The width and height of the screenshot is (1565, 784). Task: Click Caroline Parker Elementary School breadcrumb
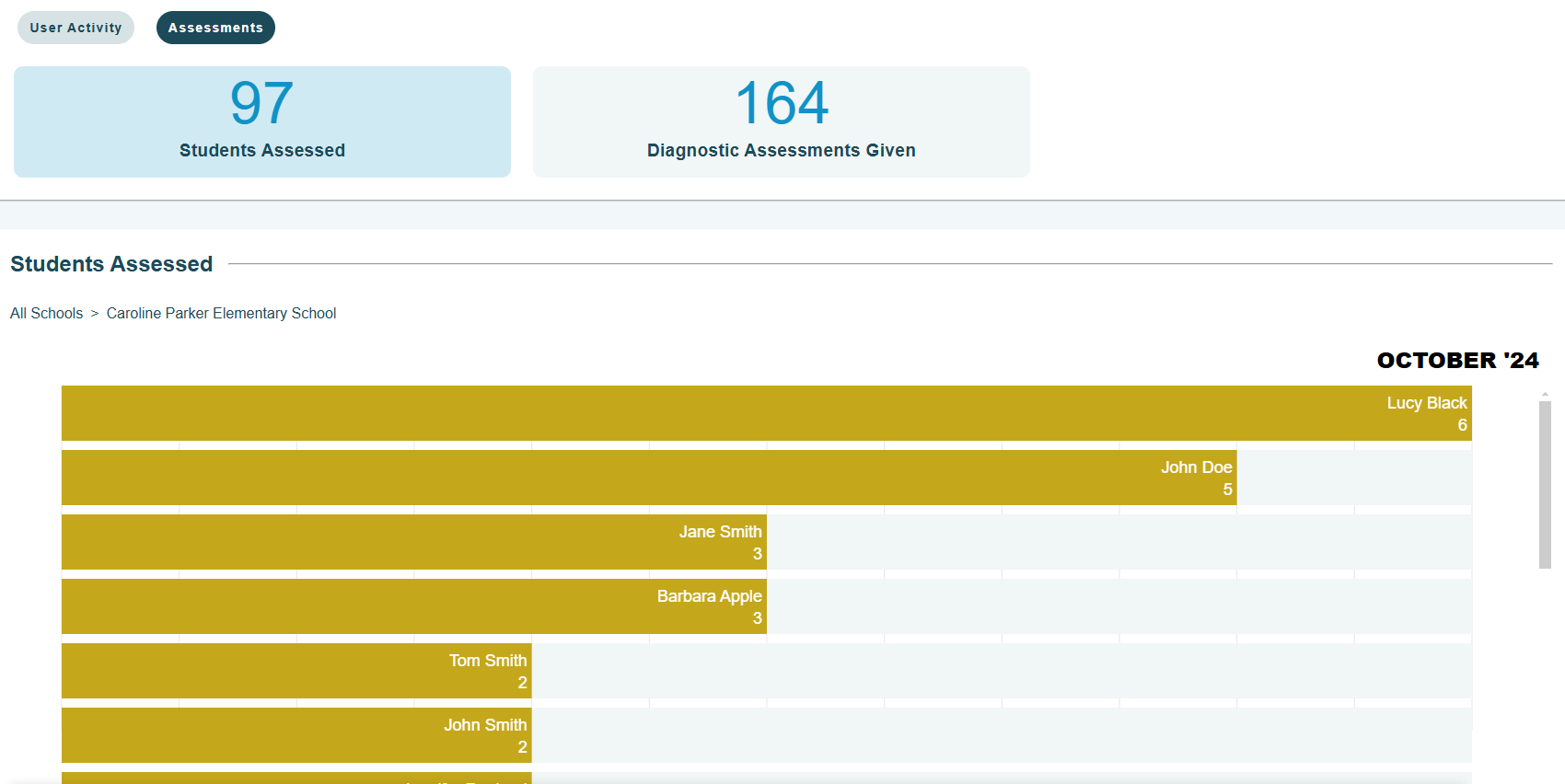pyautogui.click(x=221, y=313)
